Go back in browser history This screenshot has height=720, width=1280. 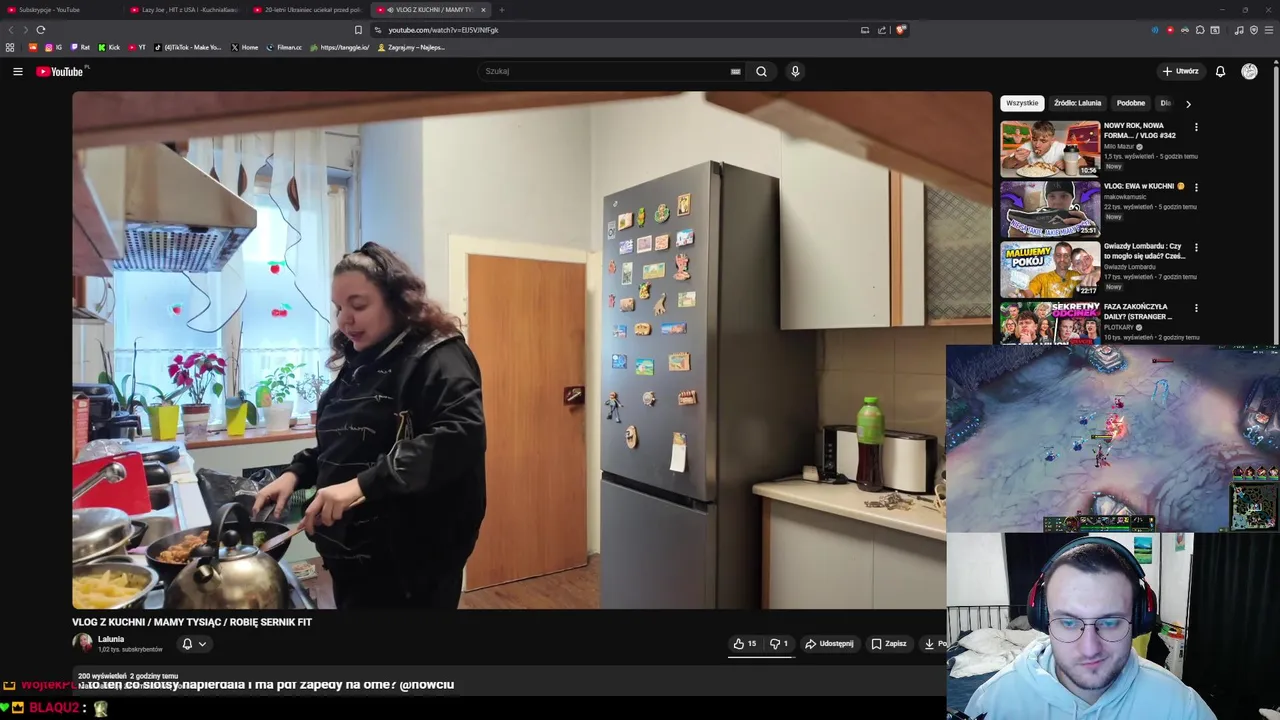[x=11, y=30]
